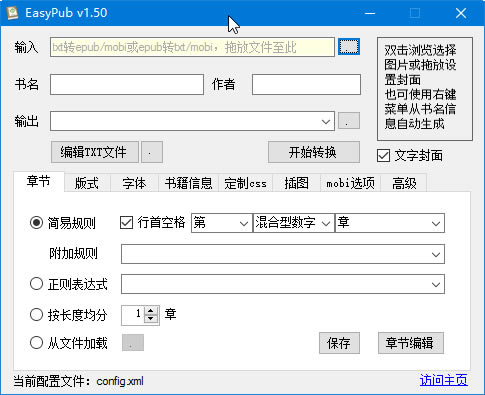Screen dimensions: 485x395
Task: Click the 作者 author field
Action: coord(306,84)
